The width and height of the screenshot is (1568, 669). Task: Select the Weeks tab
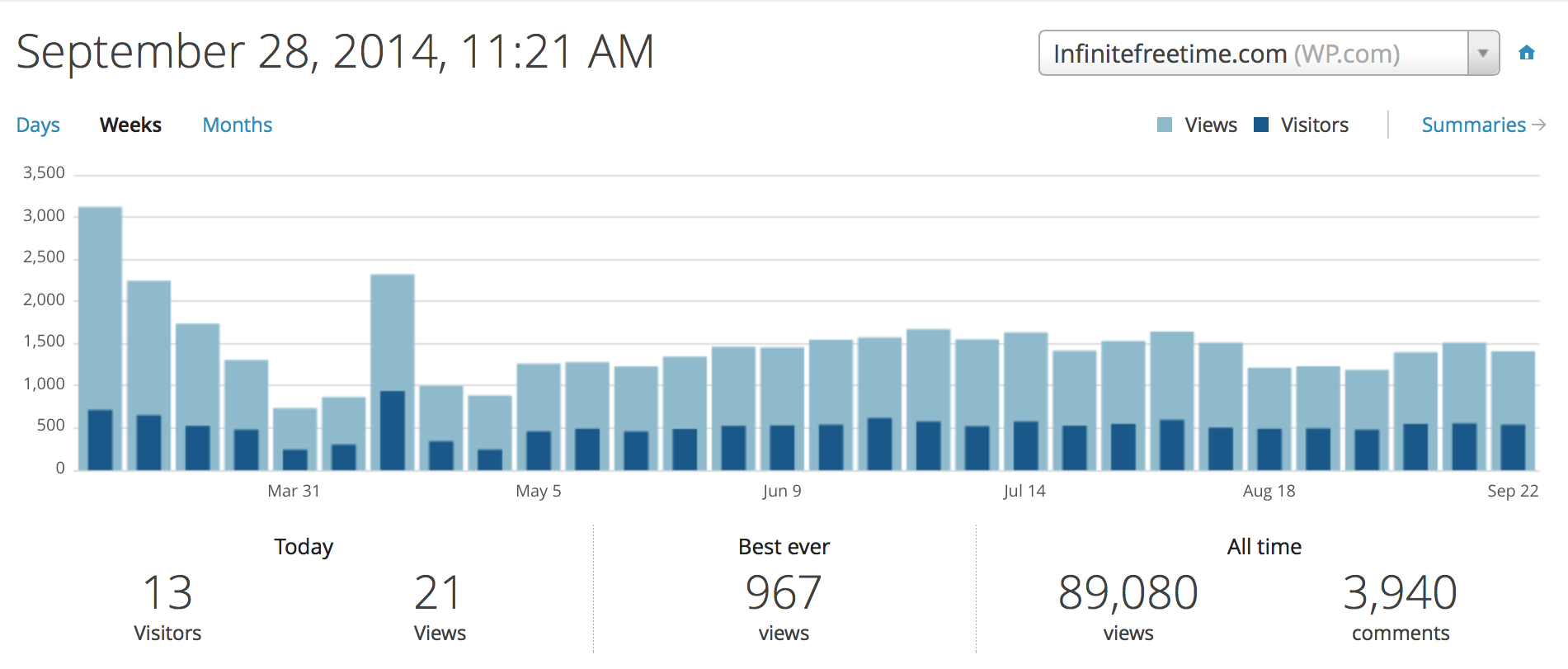(130, 125)
